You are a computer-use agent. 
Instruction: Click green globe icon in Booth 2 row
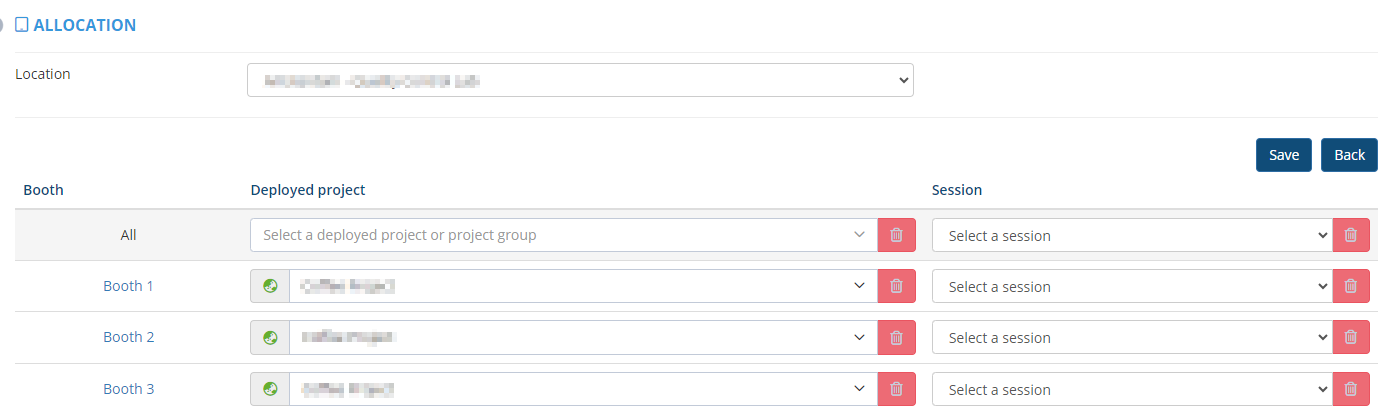(x=270, y=338)
